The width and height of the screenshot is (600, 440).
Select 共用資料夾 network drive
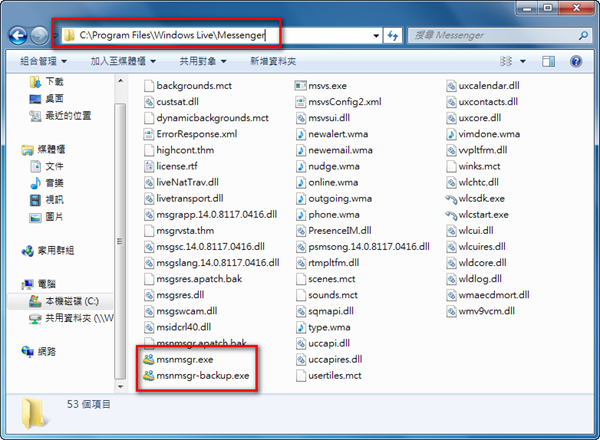click(x=72, y=318)
